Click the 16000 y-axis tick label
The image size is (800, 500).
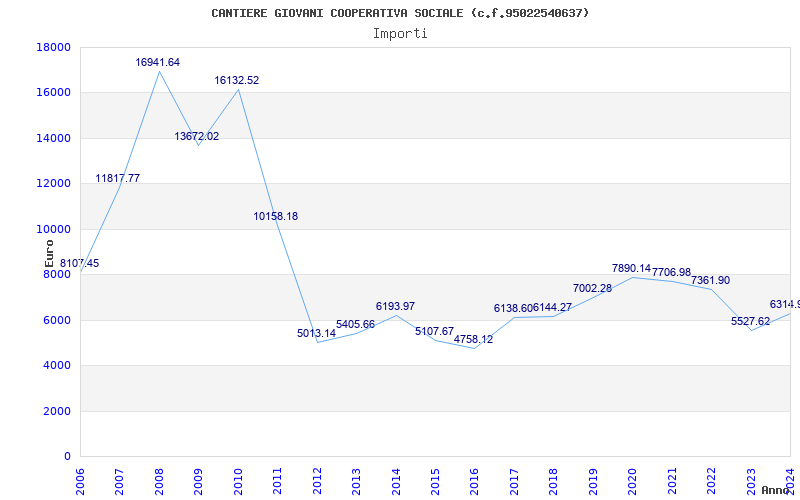(x=54, y=93)
